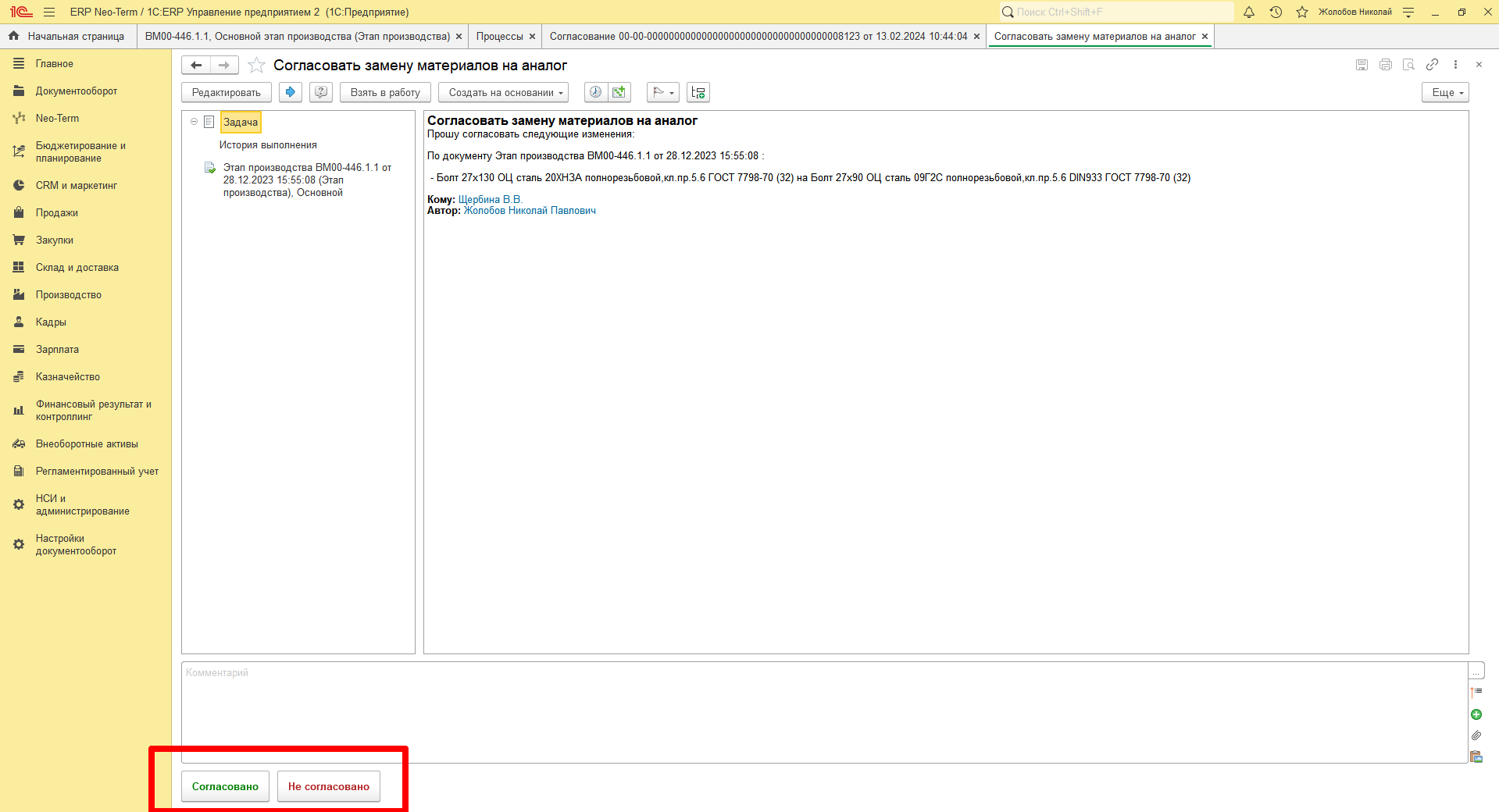Open the Согласование 00-00-…8123 tab
Viewport: 1499px width, 812px height.
coord(758,37)
